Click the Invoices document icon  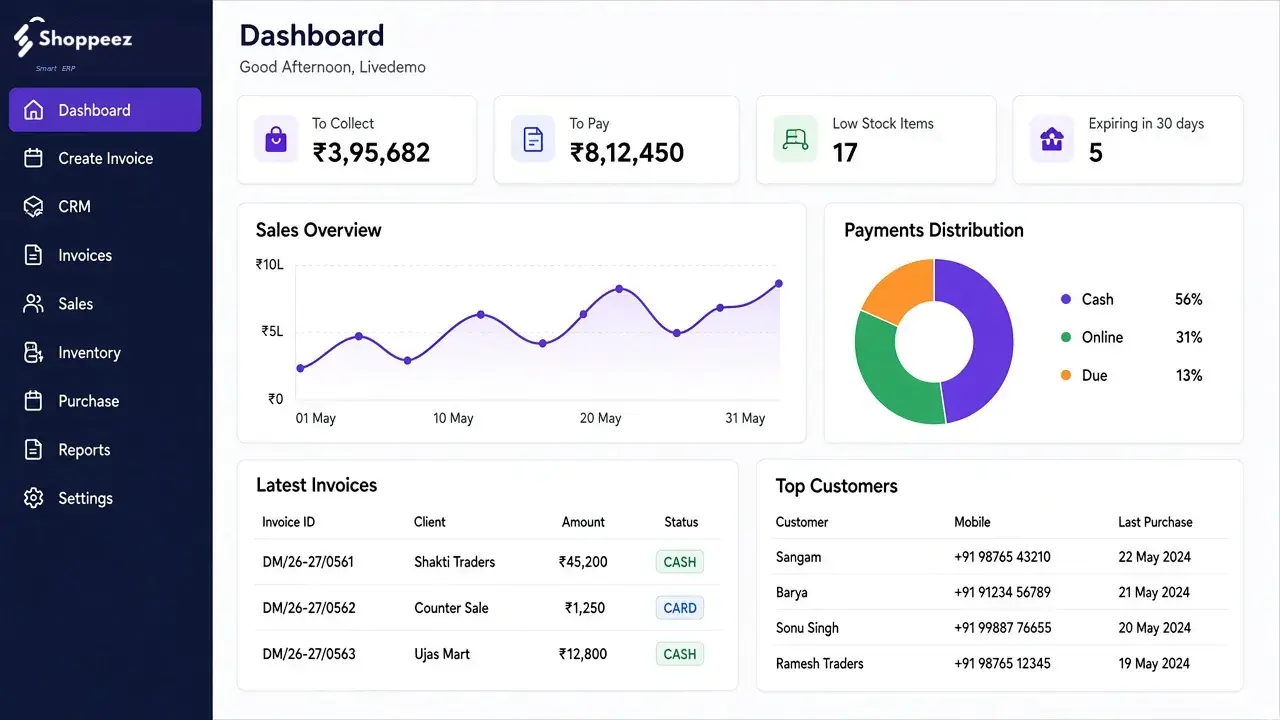(x=34, y=255)
